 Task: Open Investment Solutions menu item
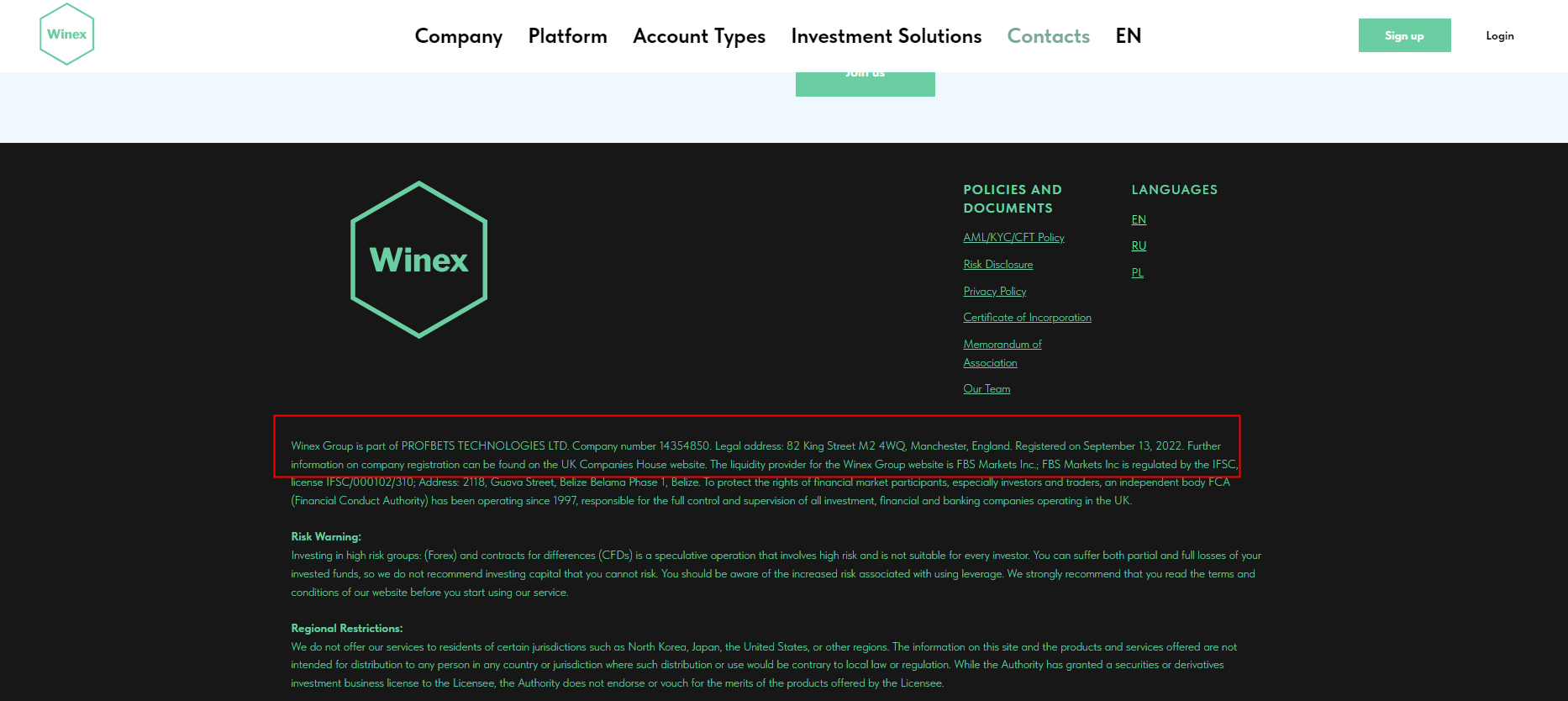[887, 36]
